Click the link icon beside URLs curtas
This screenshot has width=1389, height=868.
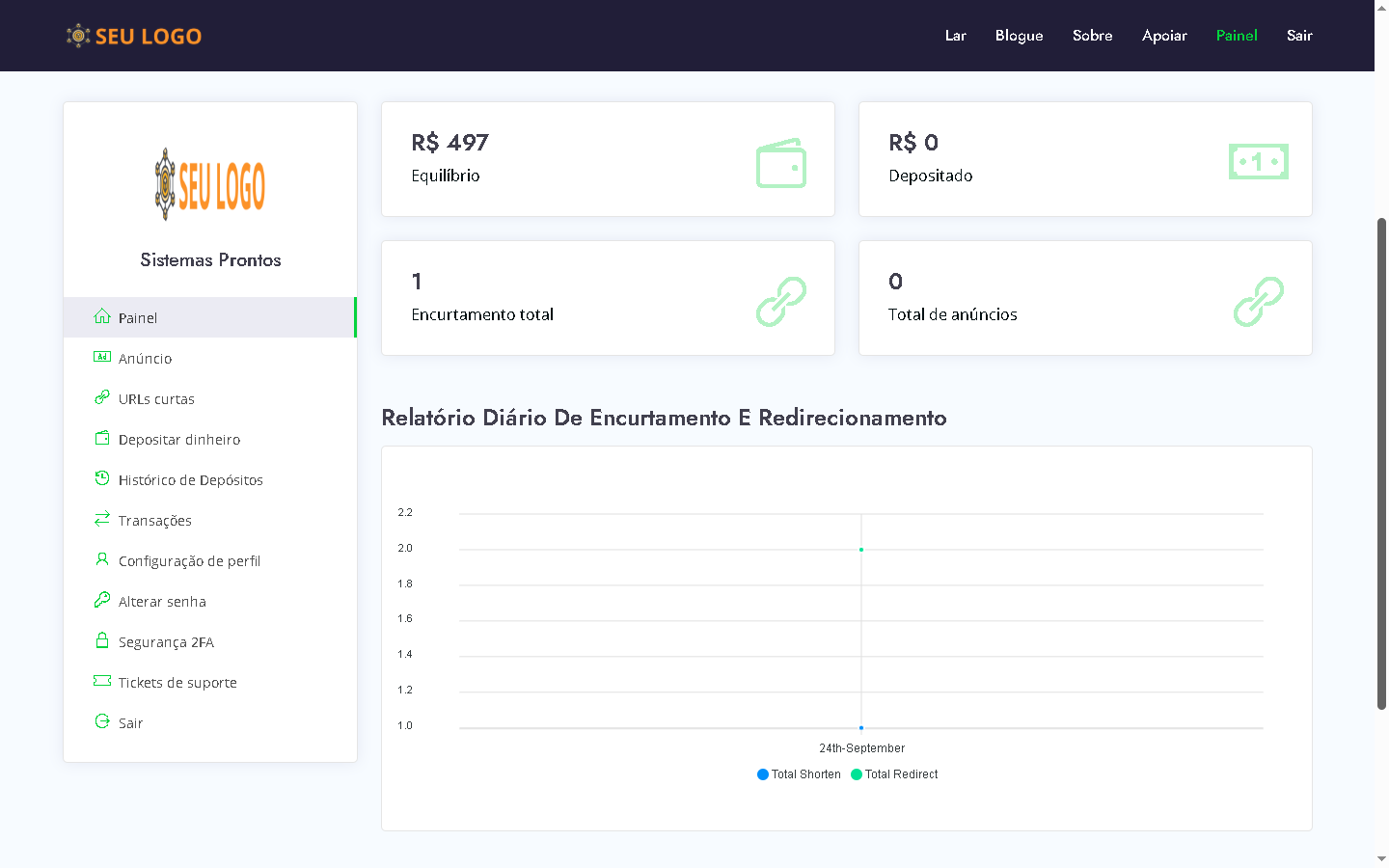tap(102, 397)
